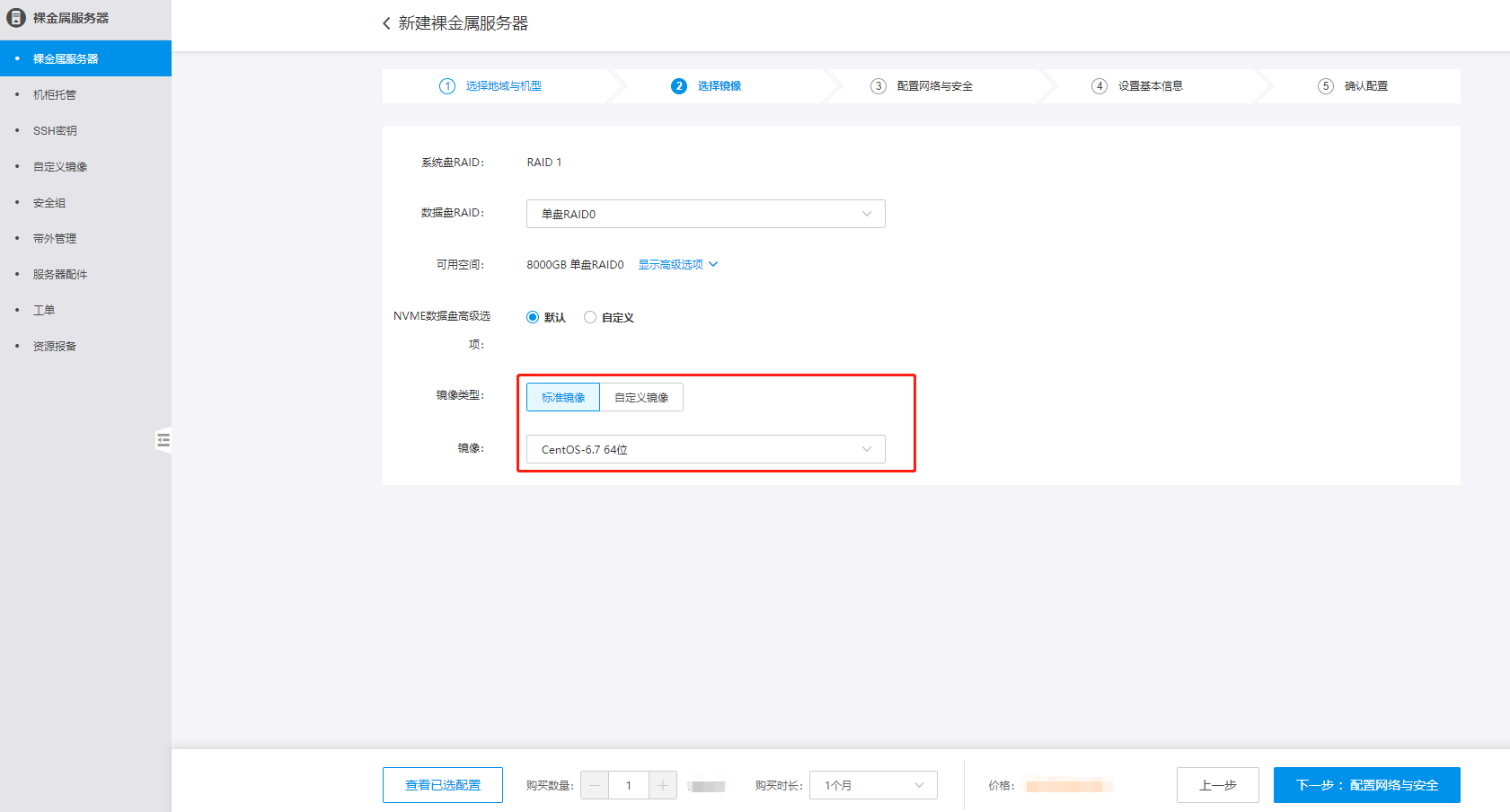This screenshot has height=812, width=1510.
Task: Click 下一步：配置网络与安全 button
Action: [x=1367, y=785]
